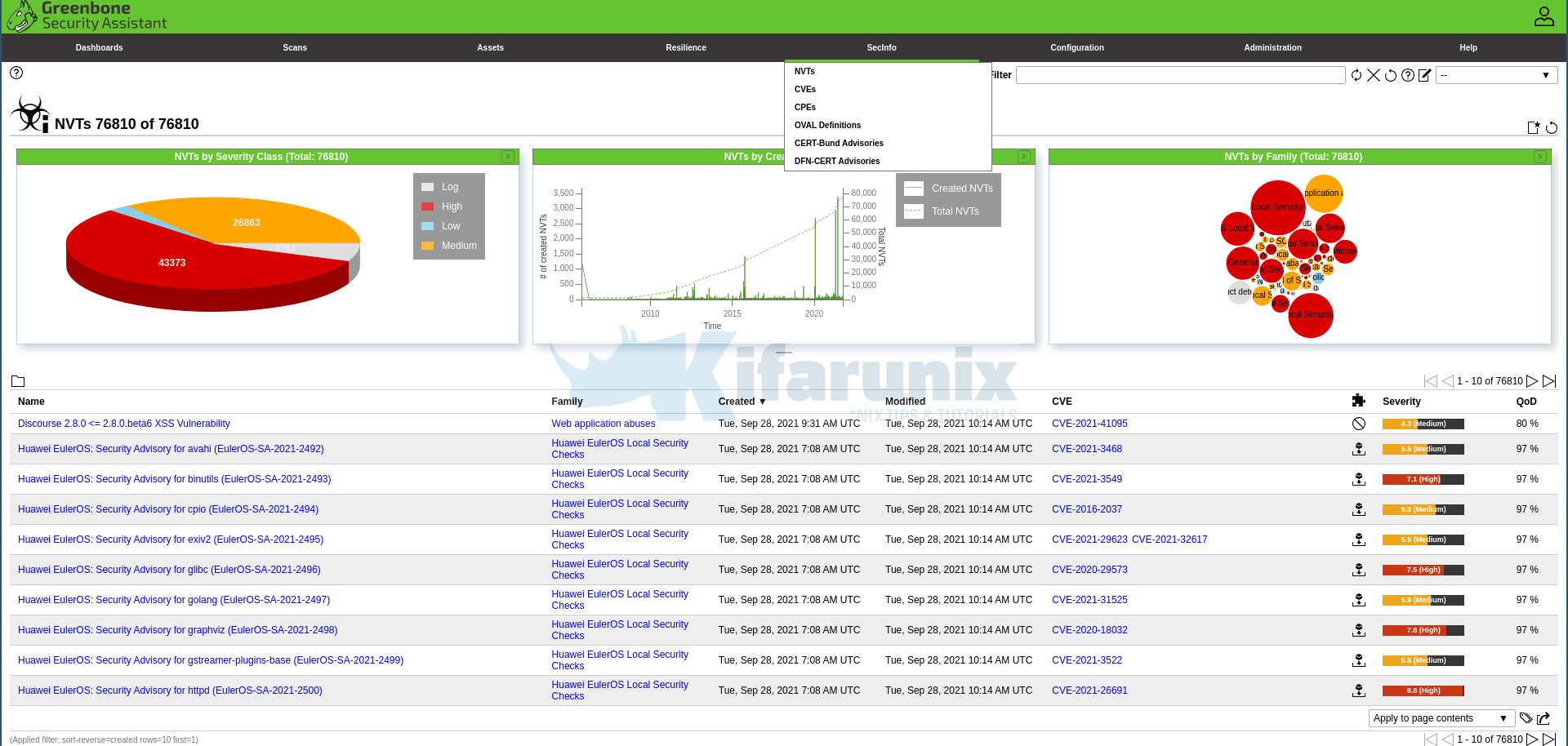This screenshot has width=1568, height=746.
Task: Open Discourse 2.8.0 XSS Vulnerability link
Action: click(x=124, y=424)
